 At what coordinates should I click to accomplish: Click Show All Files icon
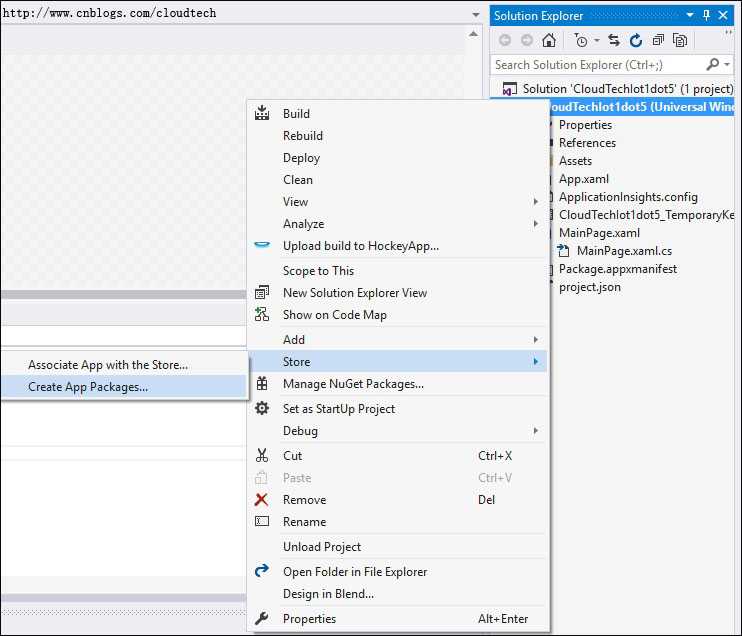click(x=680, y=41)
